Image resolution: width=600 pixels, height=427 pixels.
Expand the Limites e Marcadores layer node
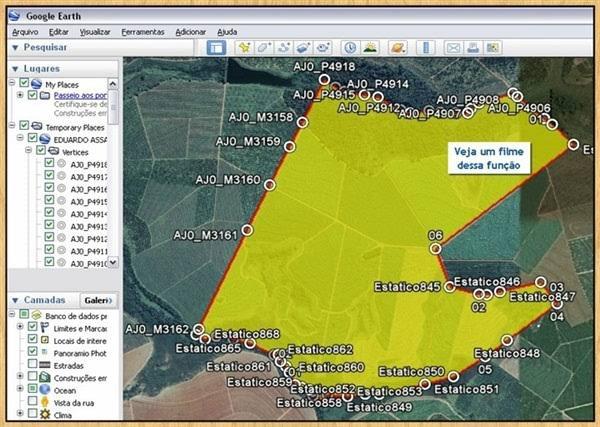click(x=20, y=326)
